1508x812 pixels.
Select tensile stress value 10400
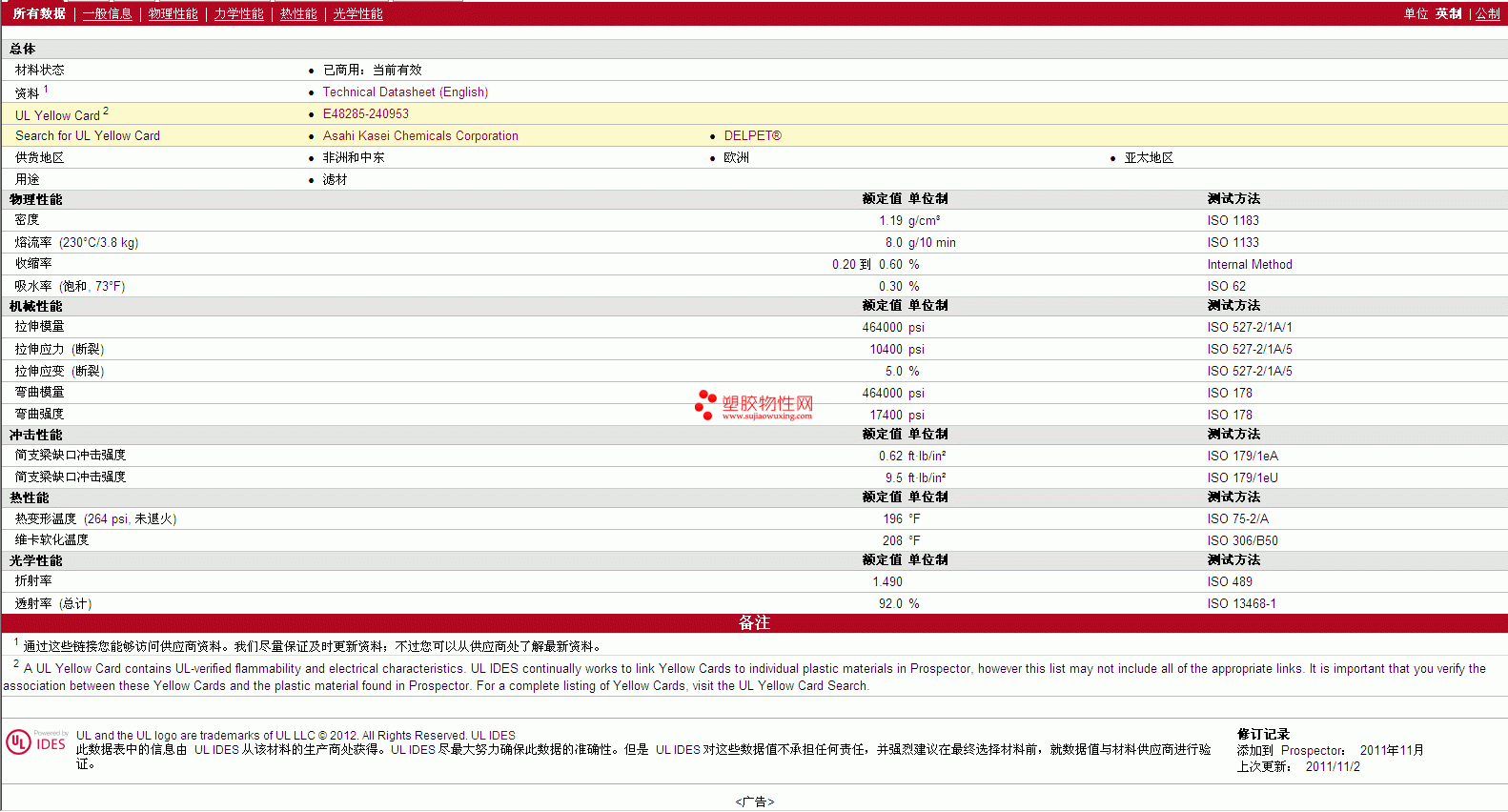(886, 349)
